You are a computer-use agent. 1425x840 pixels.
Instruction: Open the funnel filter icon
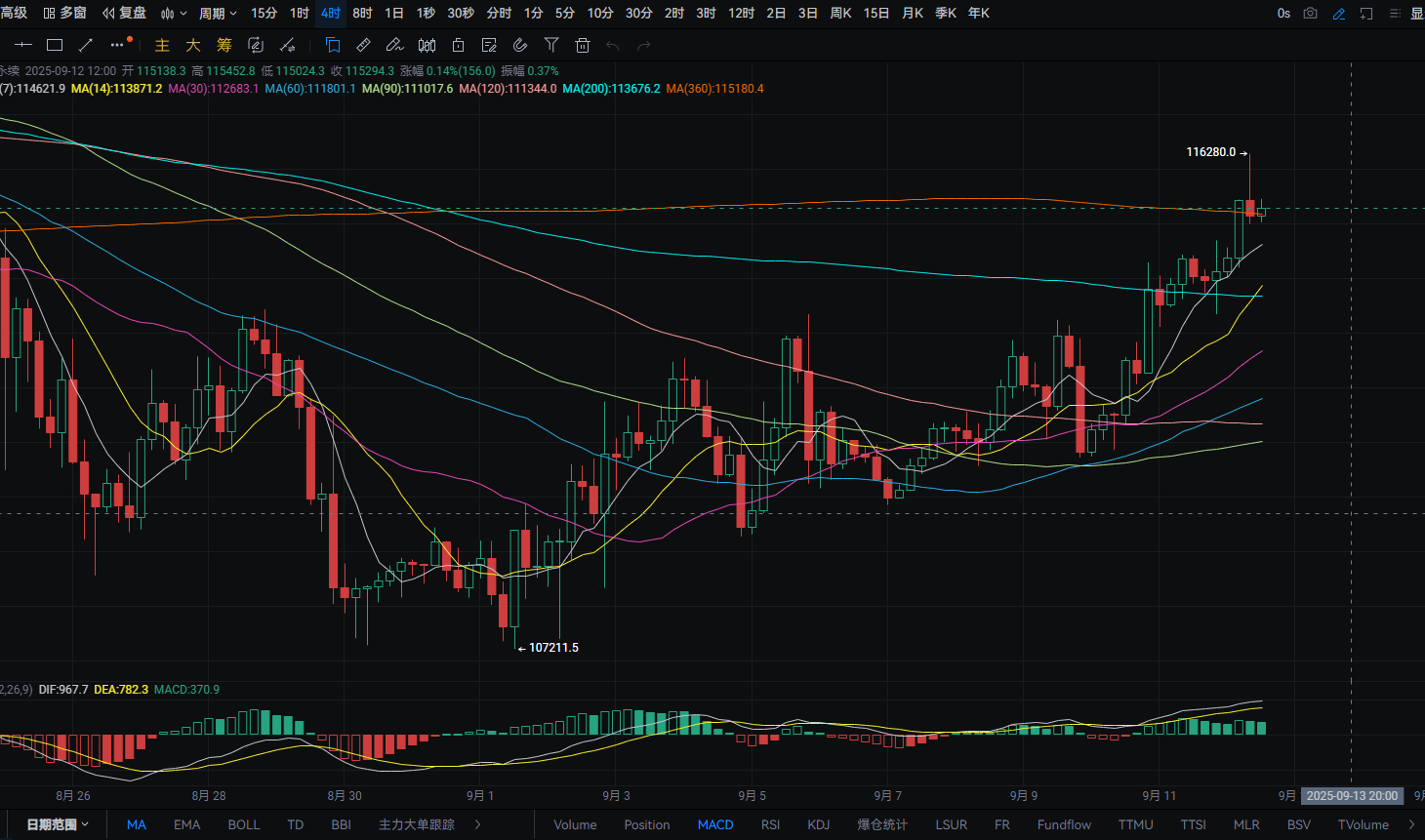coord(551,45)
